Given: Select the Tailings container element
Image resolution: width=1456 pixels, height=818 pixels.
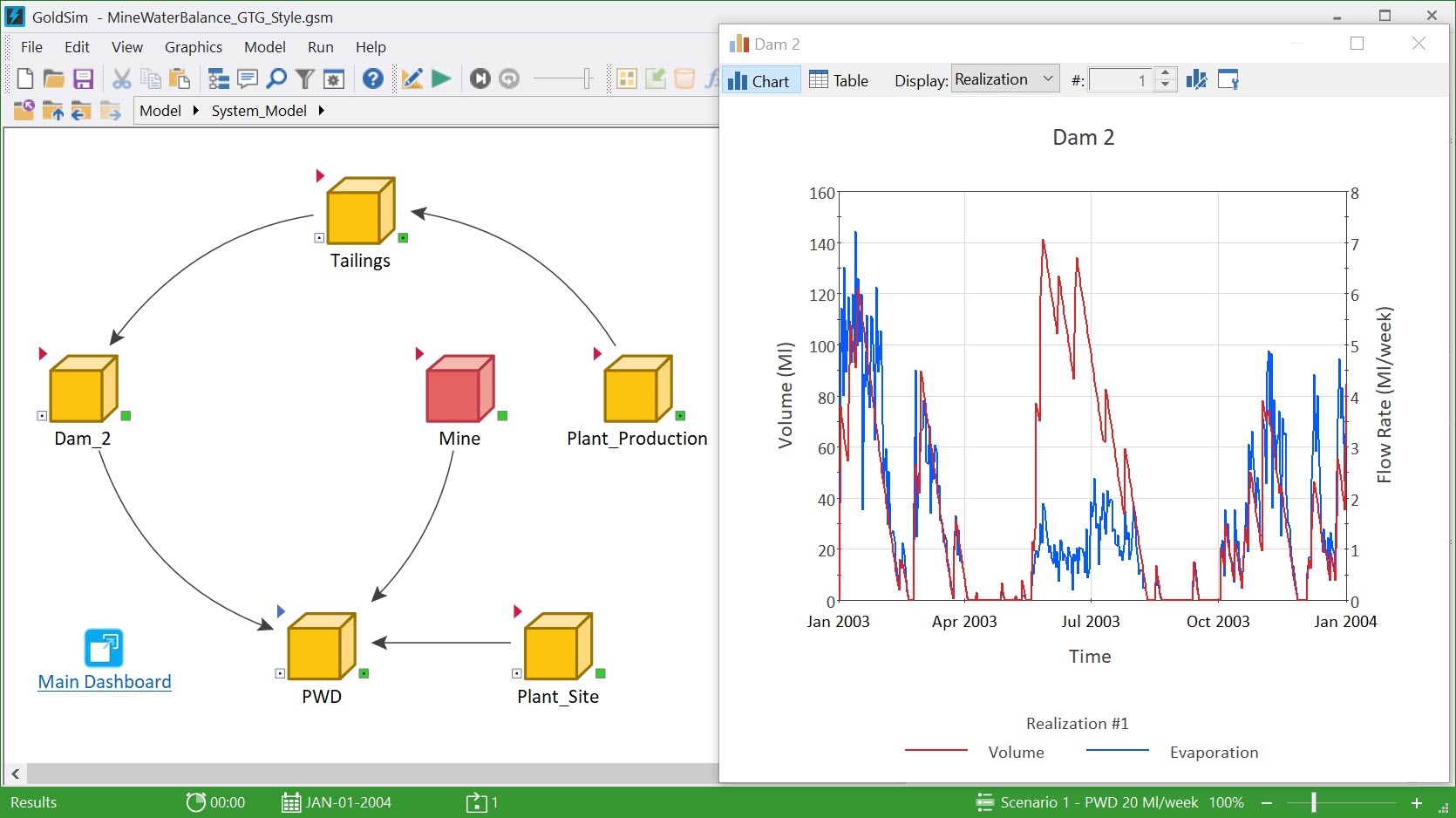Looking at the screenshot, I should [361, 210].
